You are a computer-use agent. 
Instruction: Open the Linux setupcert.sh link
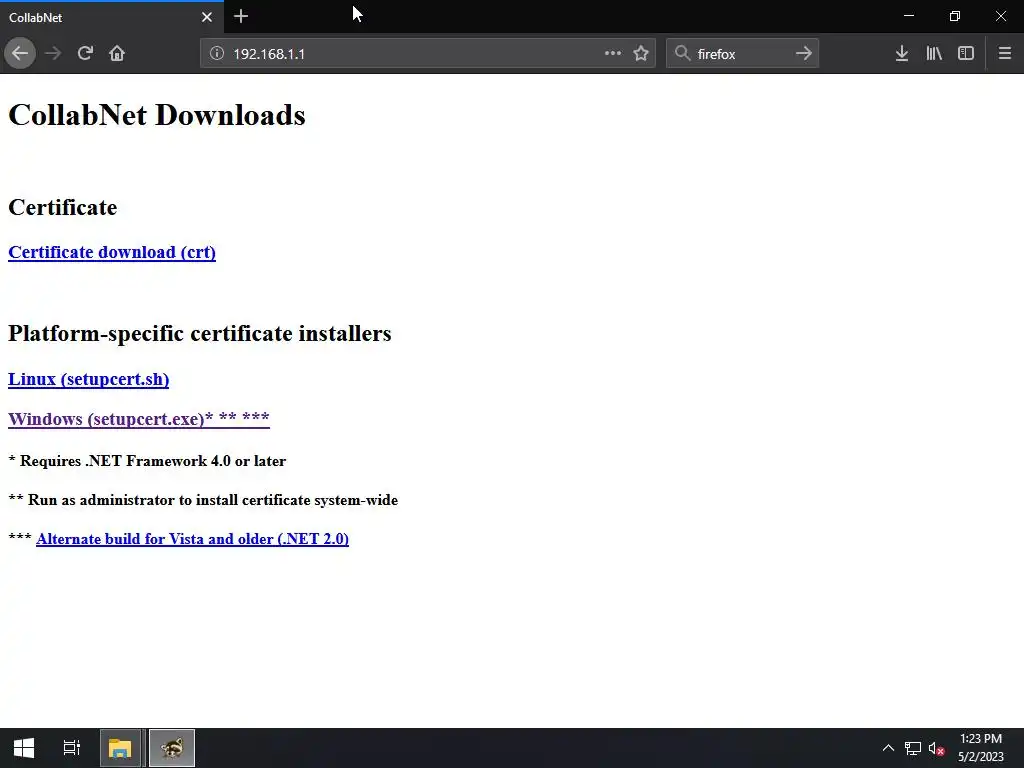click(x=88, y=379)
